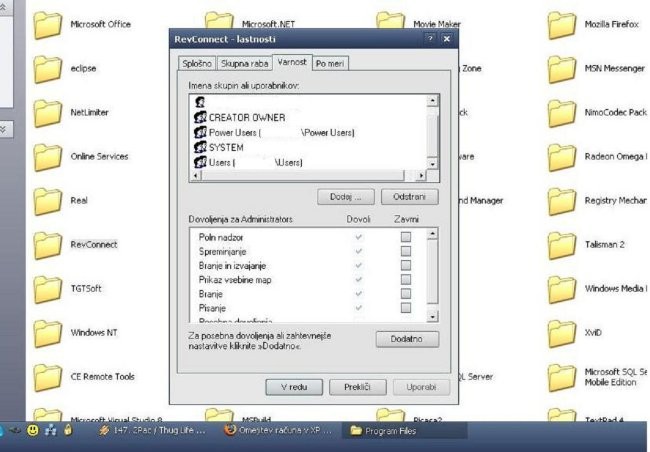Click the Uporabi button
Screen dimensions: 650x452
421,387
